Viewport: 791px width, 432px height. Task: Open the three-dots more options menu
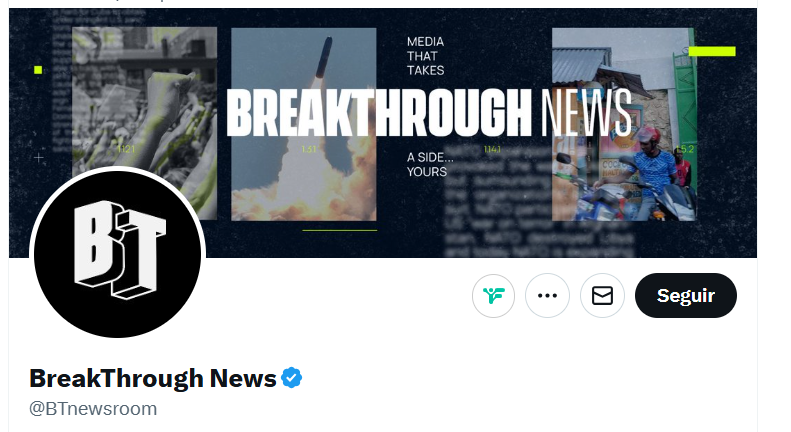tap(547, 296)
